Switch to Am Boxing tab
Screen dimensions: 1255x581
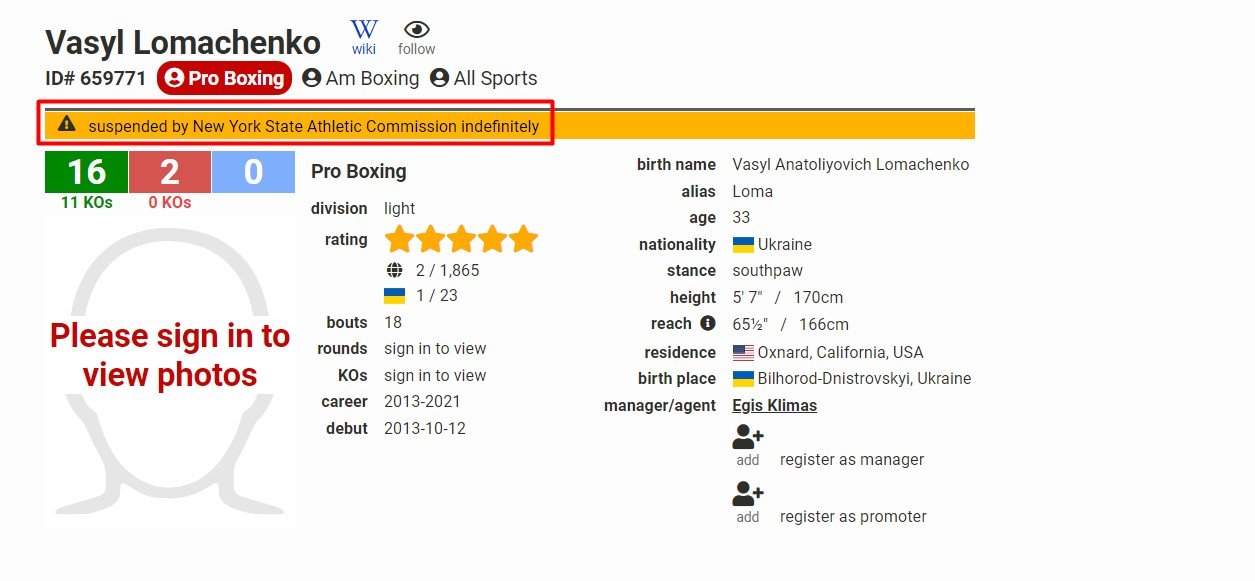click(361, 78)
